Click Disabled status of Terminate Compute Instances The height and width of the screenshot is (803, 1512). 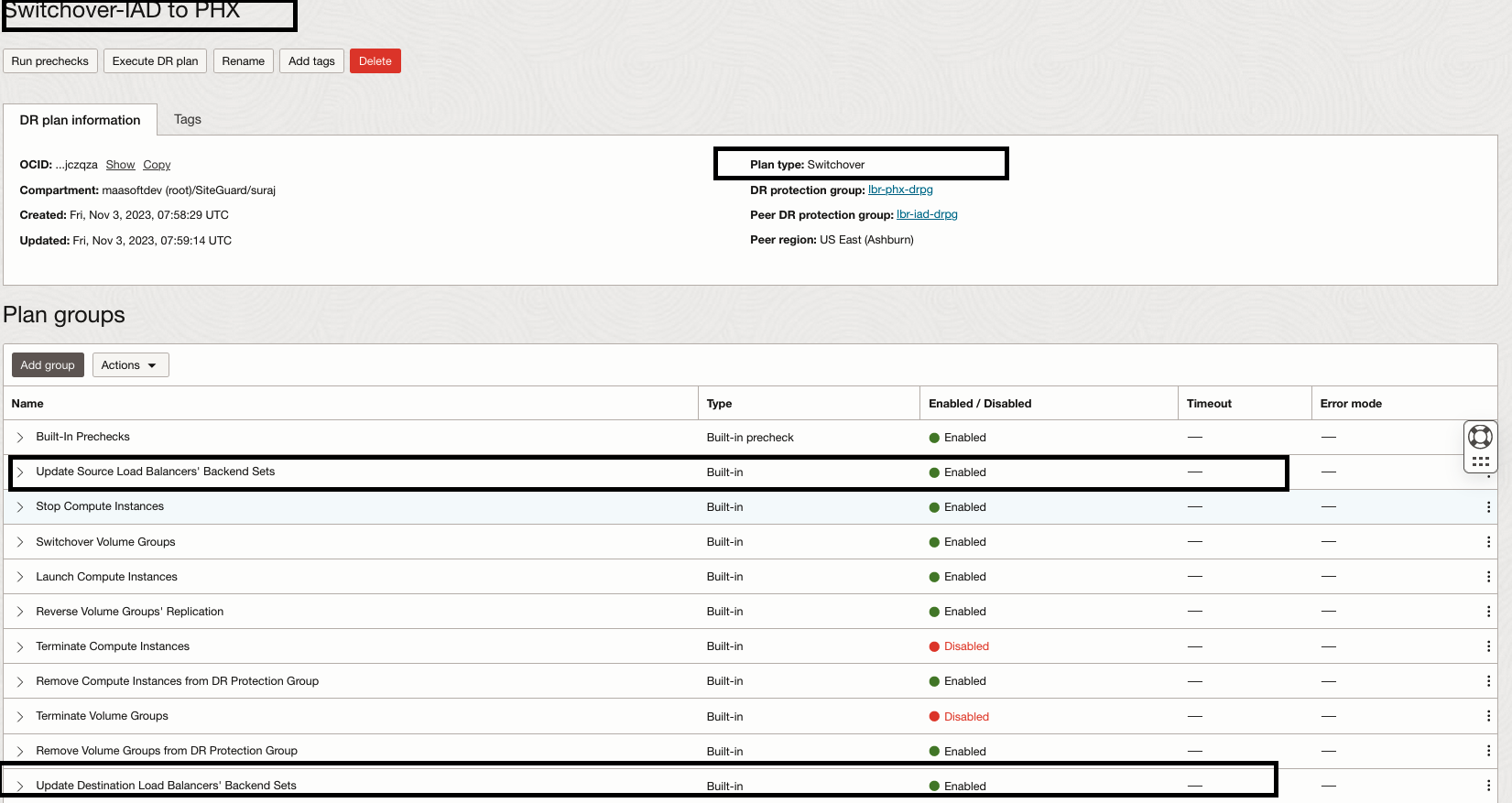point(959,646)
